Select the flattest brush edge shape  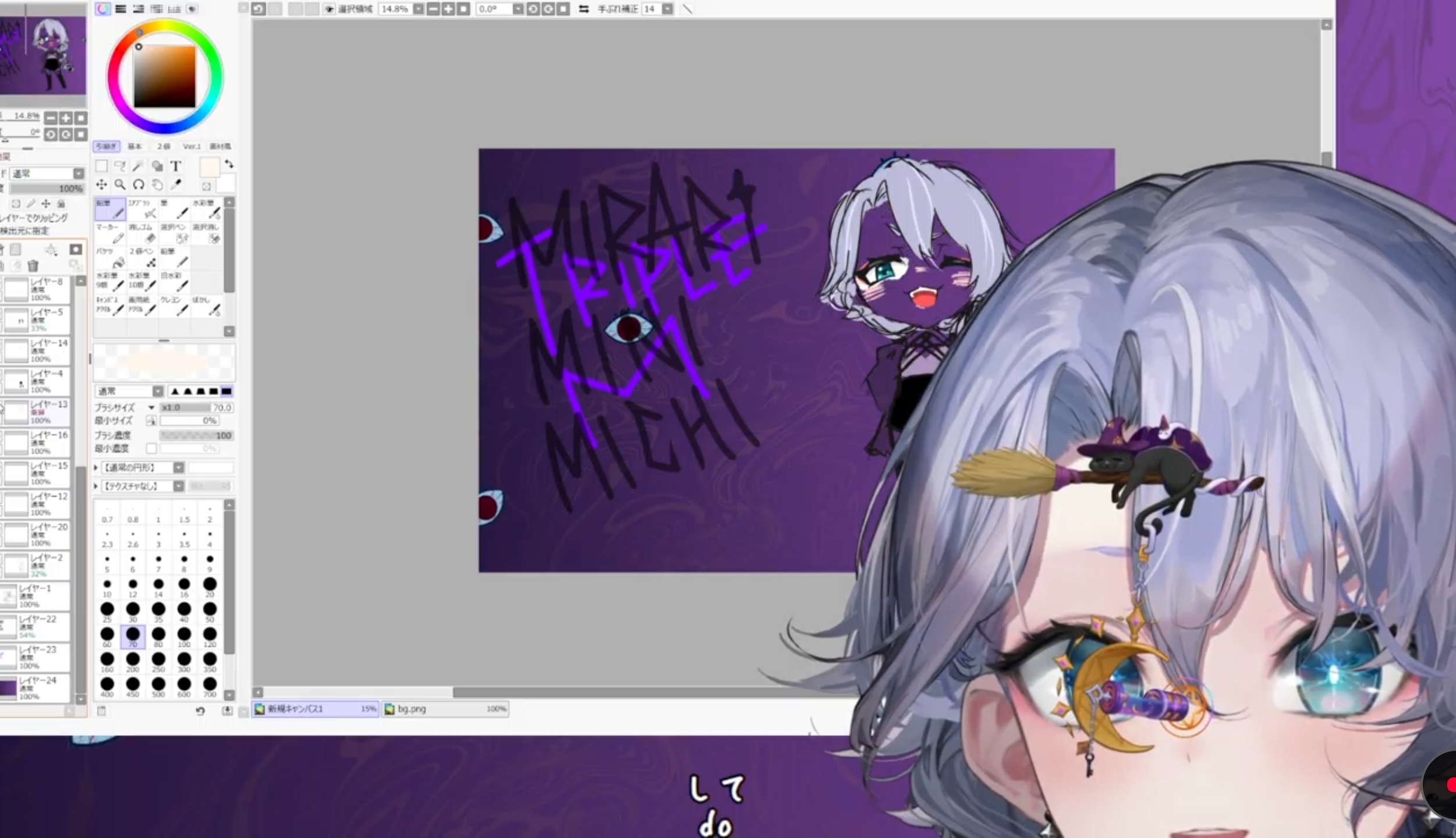click(x=226, y=391)
